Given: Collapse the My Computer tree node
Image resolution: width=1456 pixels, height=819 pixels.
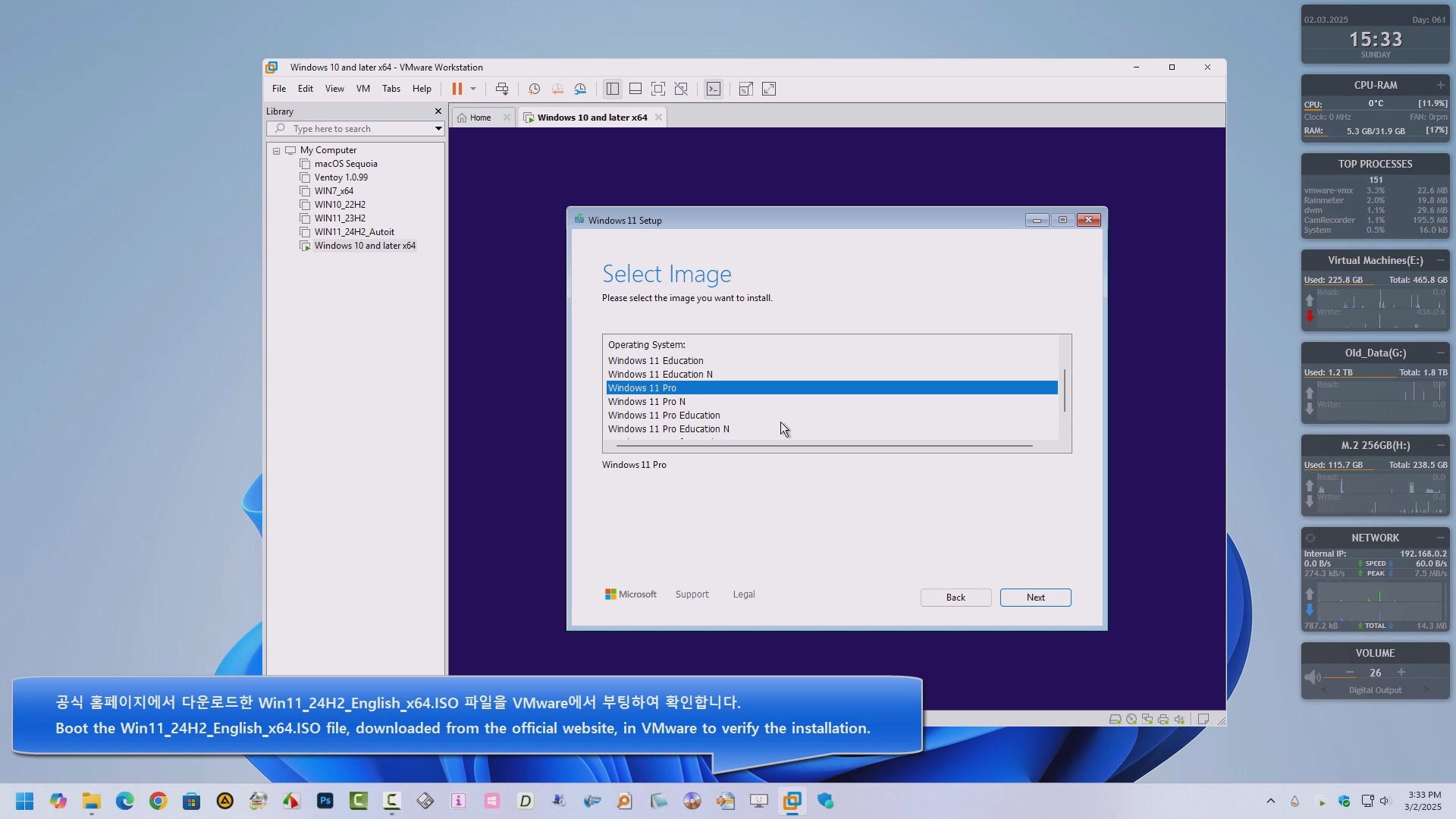Looking at the screenshot, I should pos(277,151).
